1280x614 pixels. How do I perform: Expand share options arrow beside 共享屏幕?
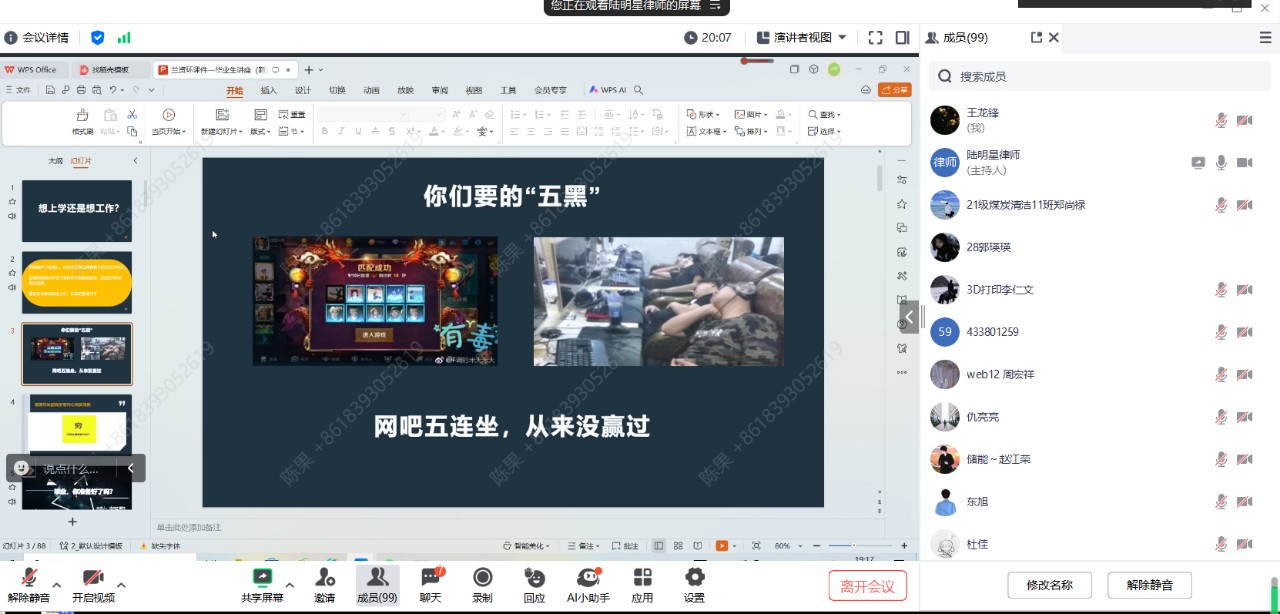click(290, 585)
